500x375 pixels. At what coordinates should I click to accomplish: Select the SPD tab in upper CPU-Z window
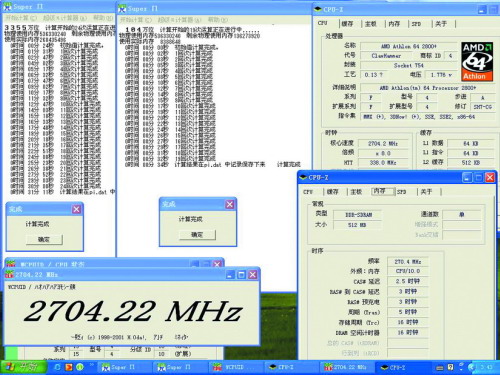(x=416, y=24)
